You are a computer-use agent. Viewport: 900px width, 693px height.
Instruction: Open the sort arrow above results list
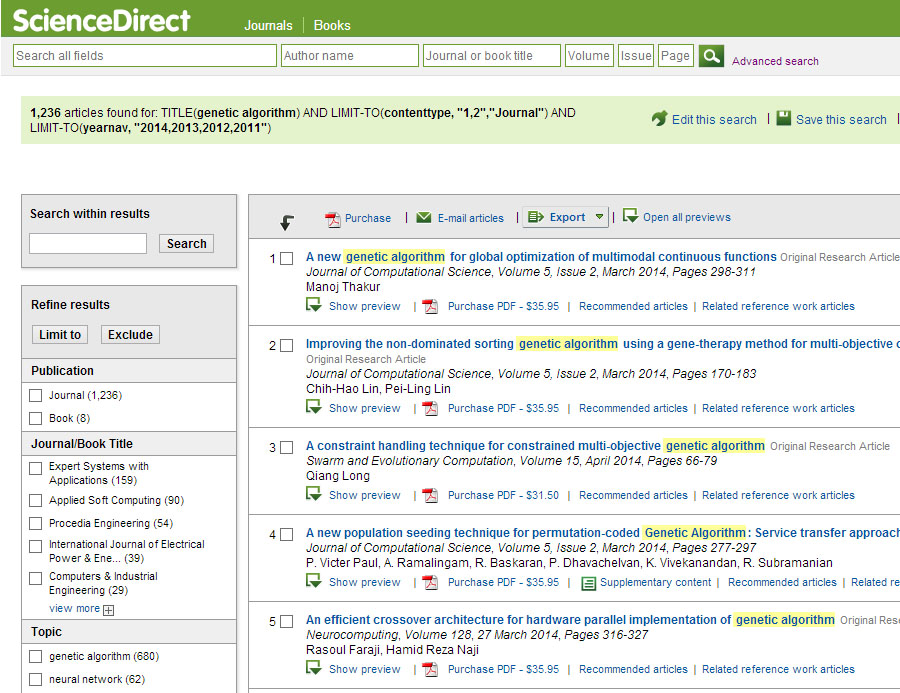tap(287, 222)
